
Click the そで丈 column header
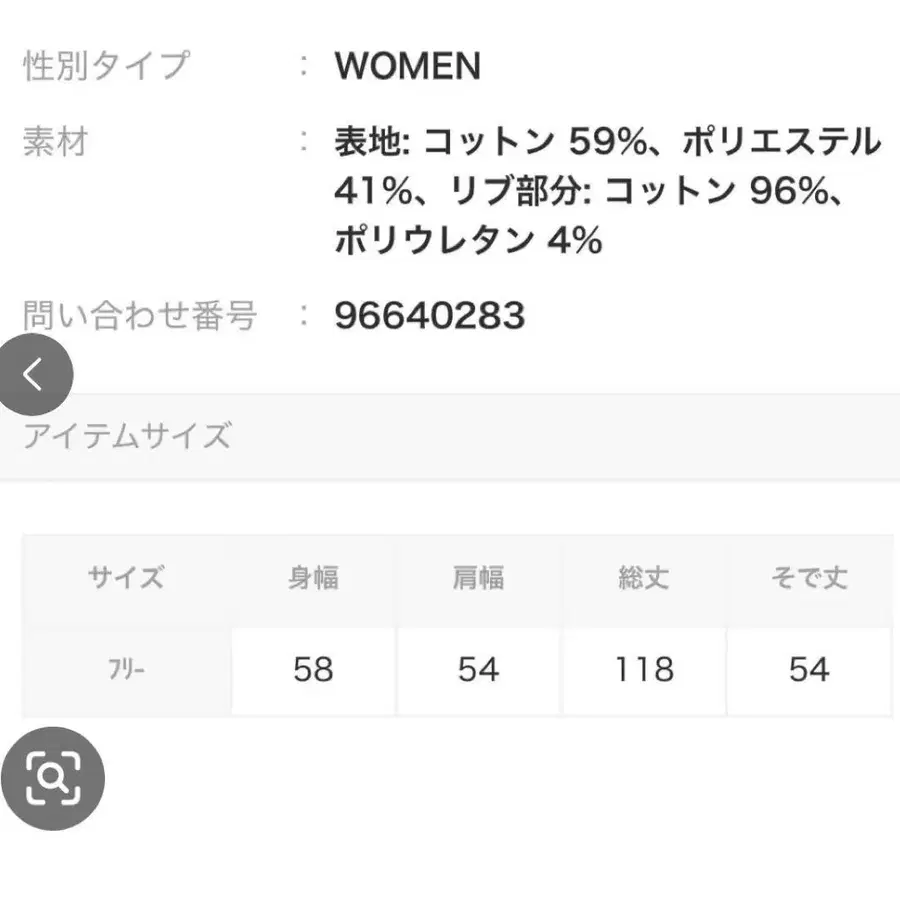tap(811, 577)
